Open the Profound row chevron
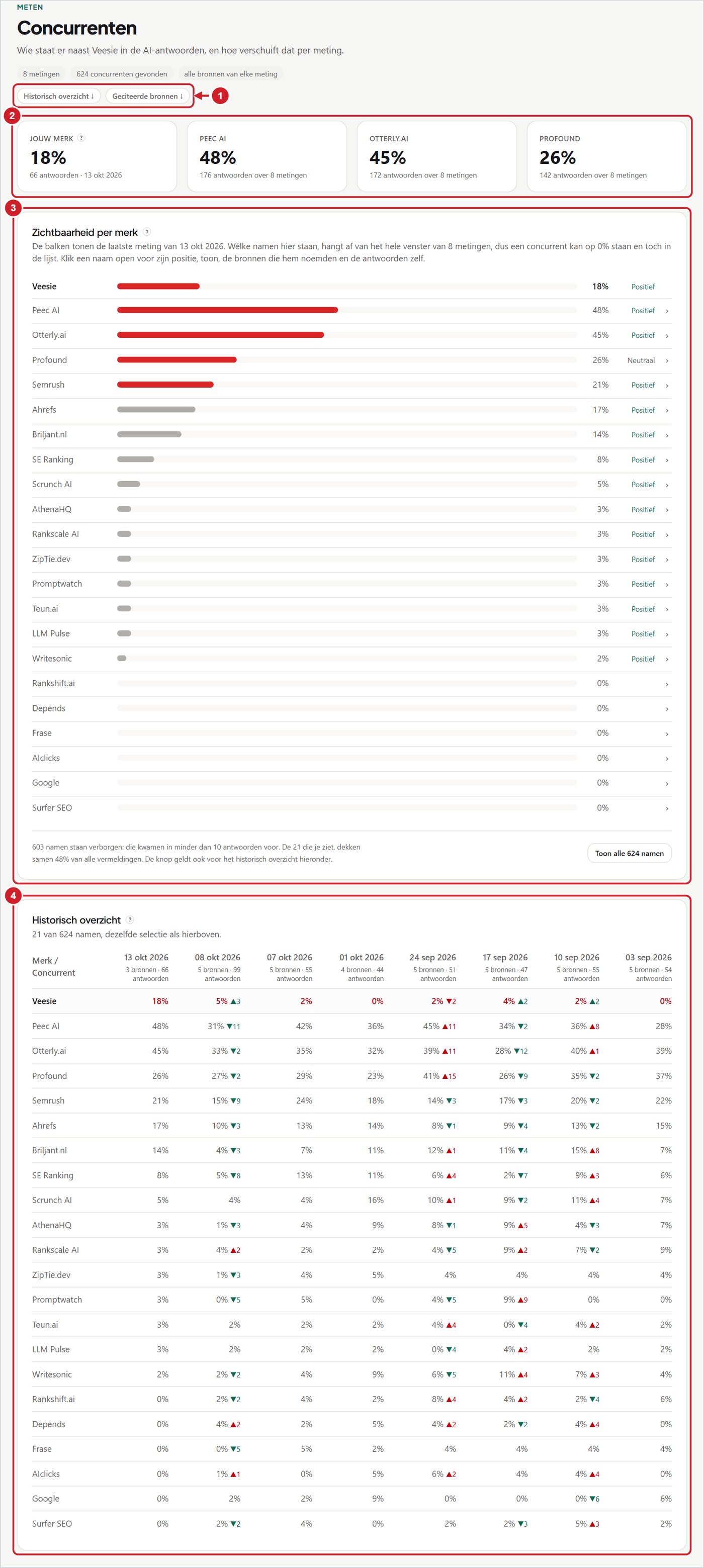 [x=667, y=361]
